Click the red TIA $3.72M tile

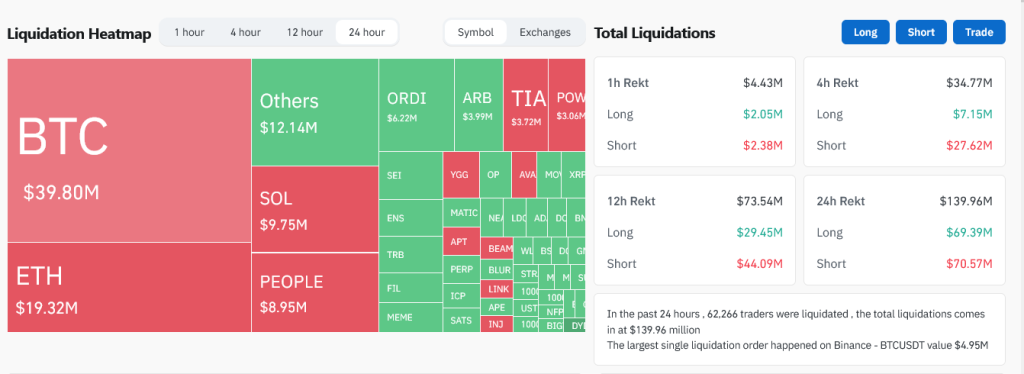tap(526, 105)
